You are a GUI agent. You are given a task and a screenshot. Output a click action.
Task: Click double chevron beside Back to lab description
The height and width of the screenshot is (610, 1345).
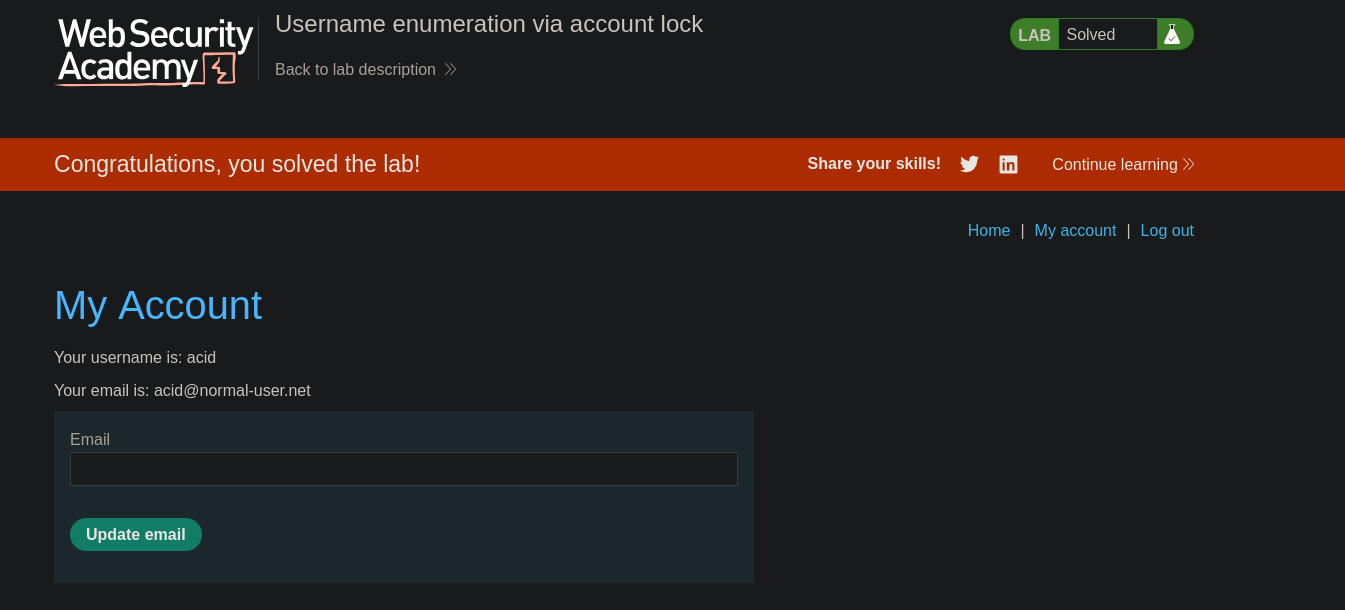coord(450,69)
